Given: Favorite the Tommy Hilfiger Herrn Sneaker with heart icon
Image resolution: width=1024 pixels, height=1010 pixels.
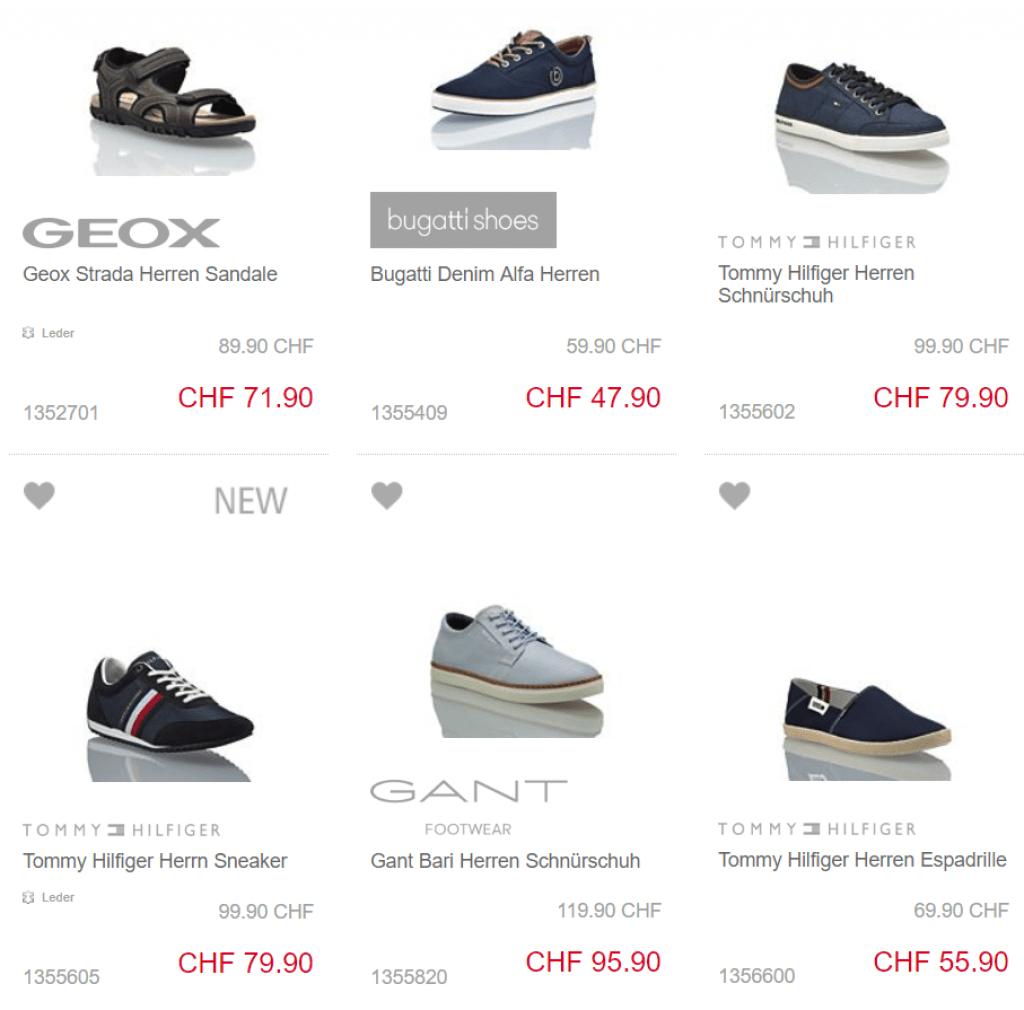Looking at the screenshot, I should 39,496.
